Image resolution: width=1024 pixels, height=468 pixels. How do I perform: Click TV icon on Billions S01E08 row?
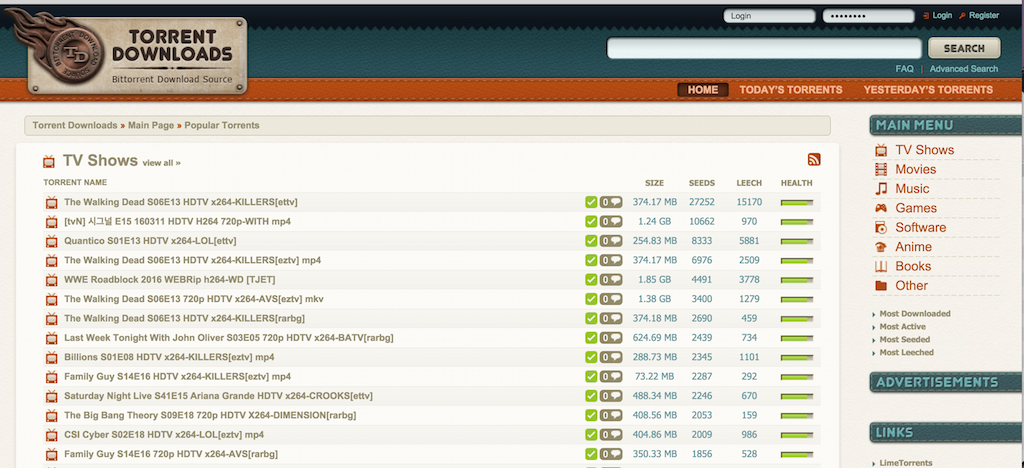point(52,358)
